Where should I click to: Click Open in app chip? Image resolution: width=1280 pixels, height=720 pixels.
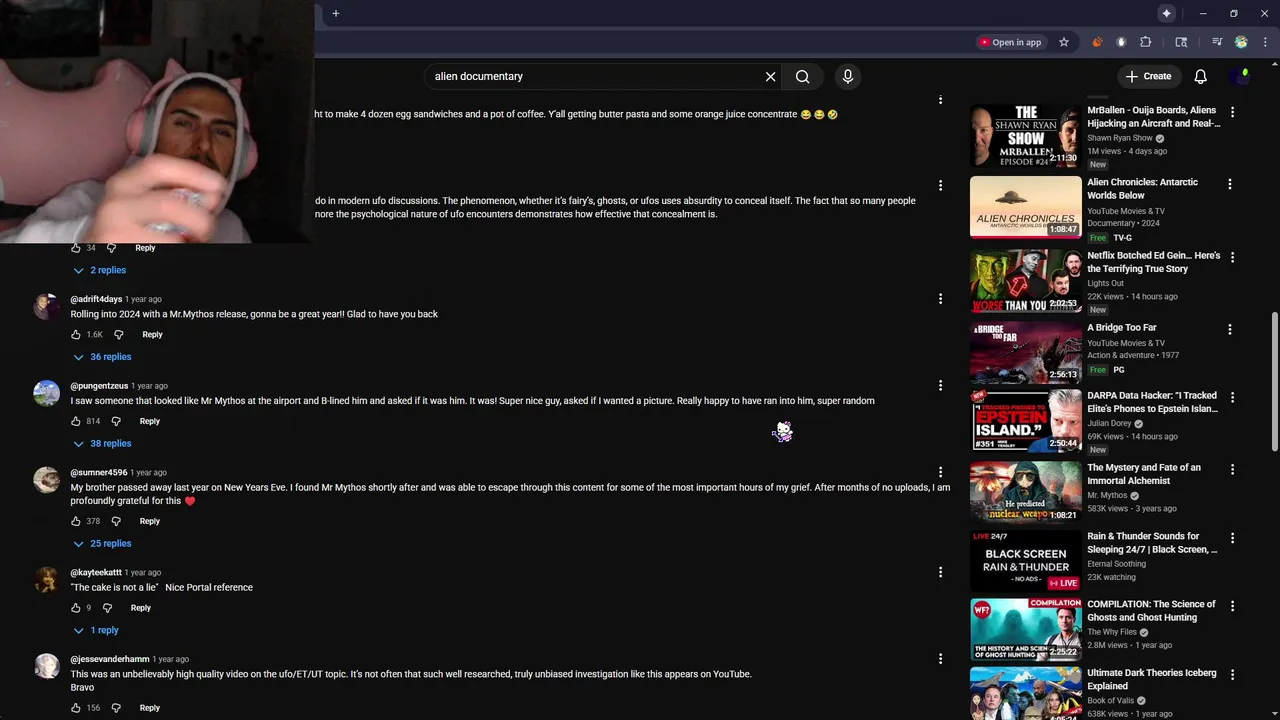[1010, 42]
